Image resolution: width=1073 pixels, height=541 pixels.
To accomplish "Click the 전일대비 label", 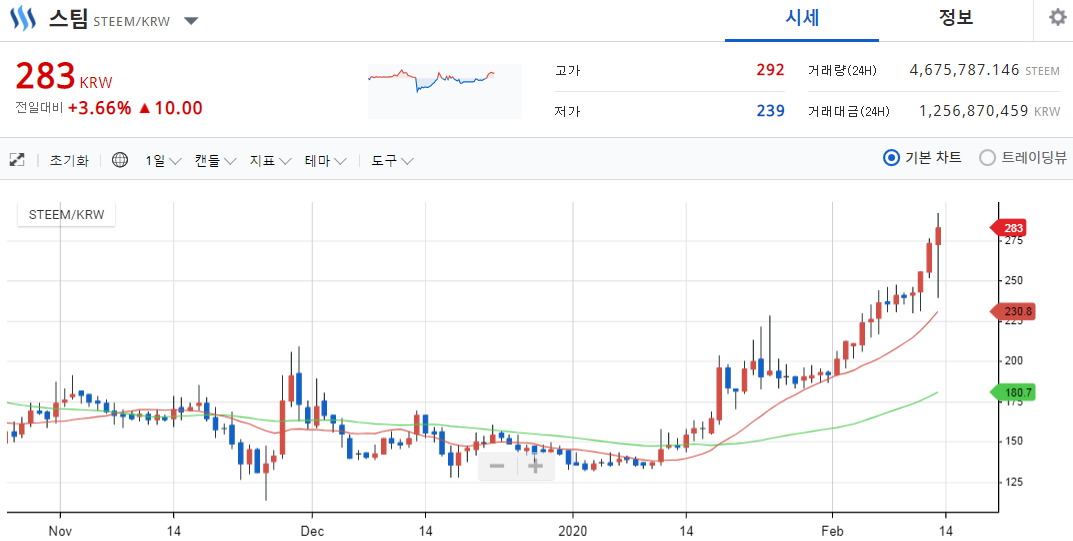I will tap(39, 108).
